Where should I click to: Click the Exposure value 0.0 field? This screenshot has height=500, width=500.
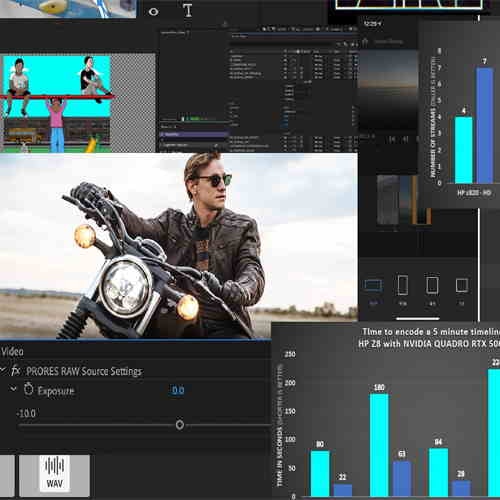click(x=178, y=390)
